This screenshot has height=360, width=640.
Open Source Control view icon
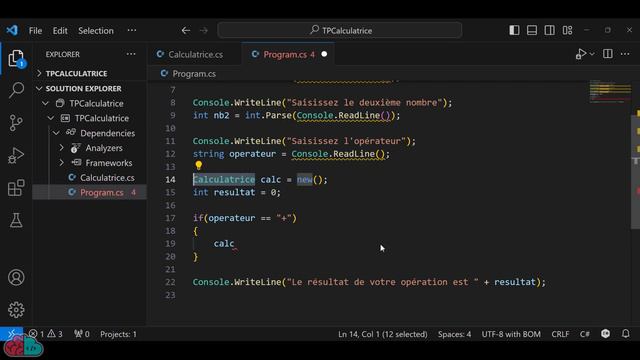pos(16,122)
